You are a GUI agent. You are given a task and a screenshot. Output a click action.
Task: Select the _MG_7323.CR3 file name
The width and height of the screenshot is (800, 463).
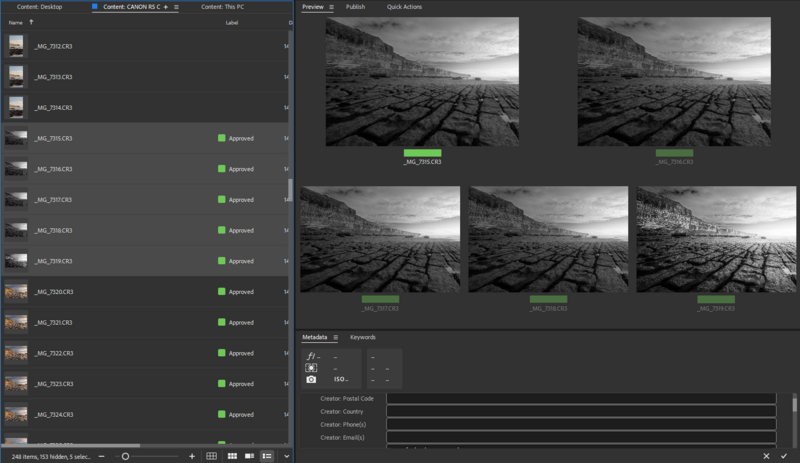[x=54, y=384]
